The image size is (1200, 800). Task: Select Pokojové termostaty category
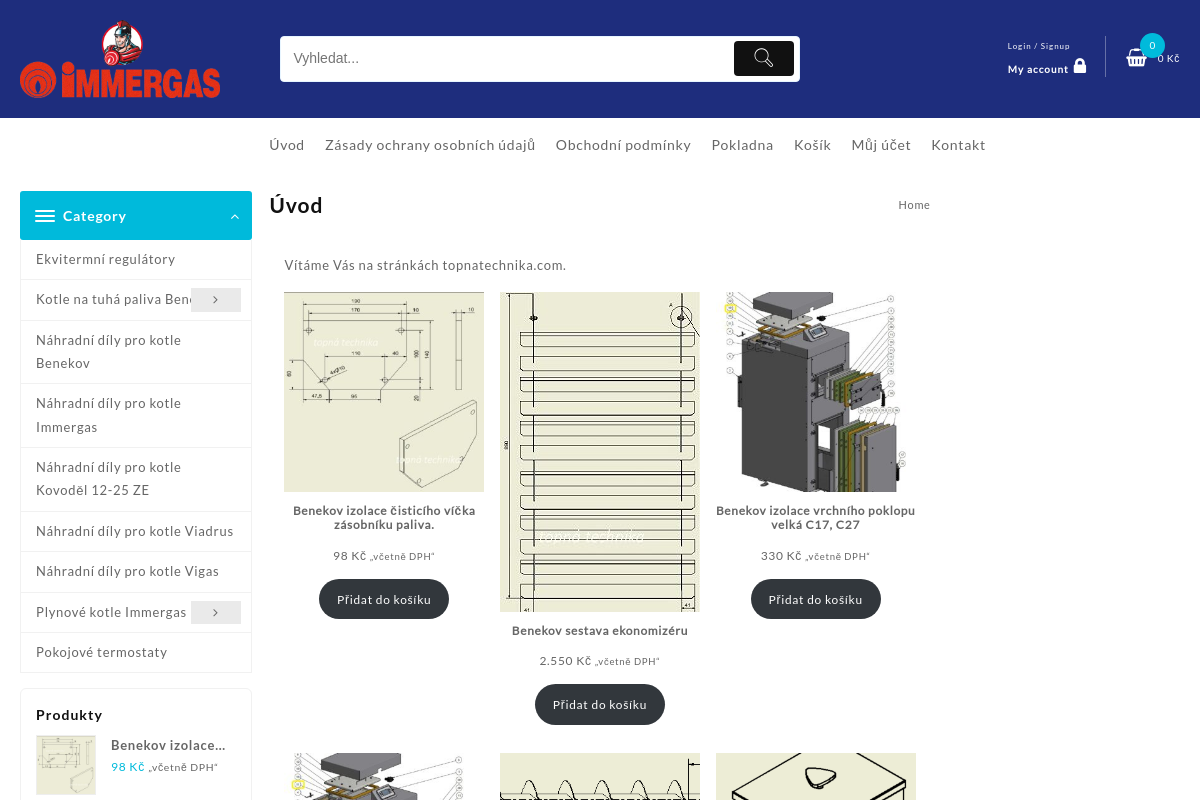click(102, 652)
